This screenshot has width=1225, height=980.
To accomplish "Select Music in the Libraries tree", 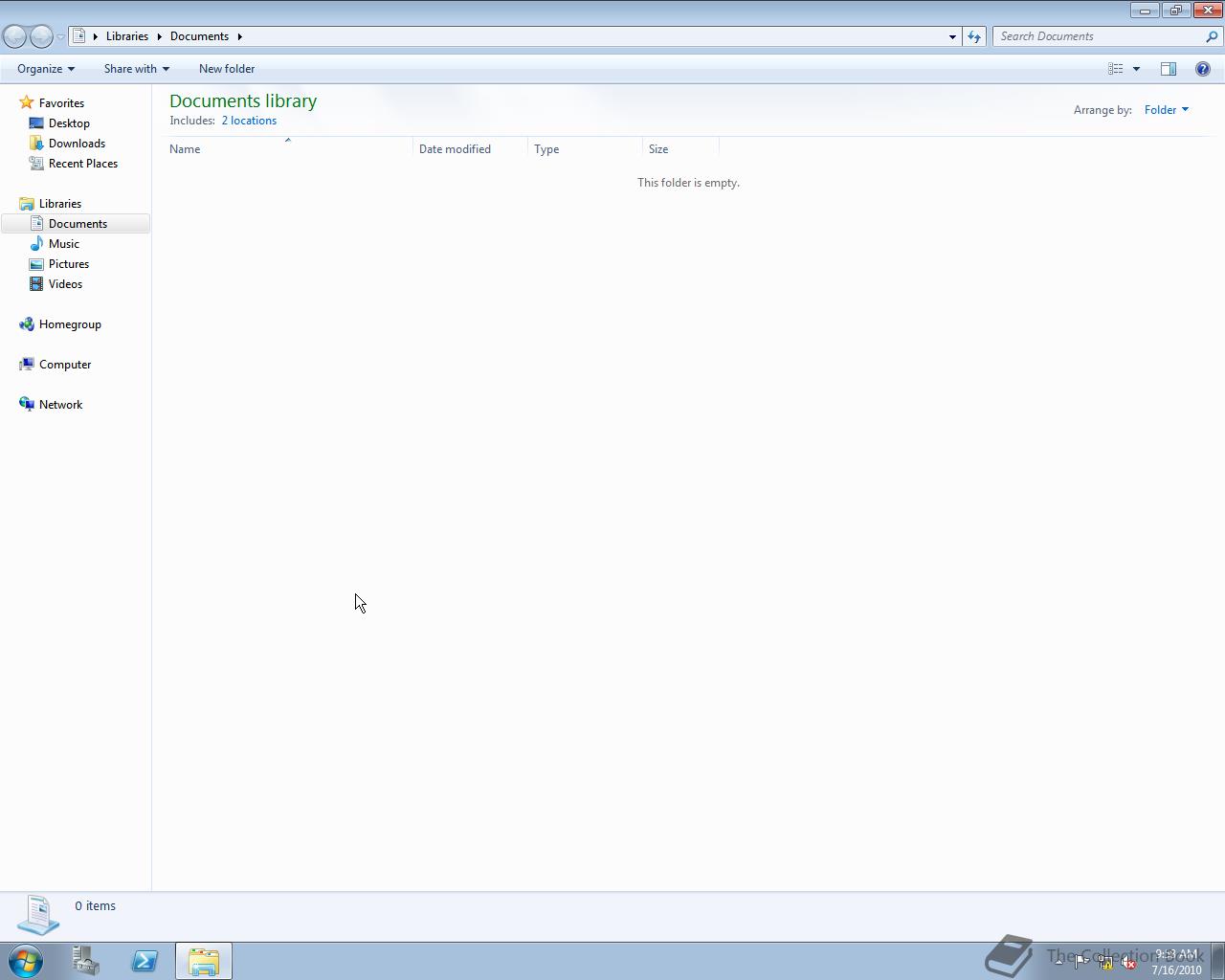I will (64, 244).
